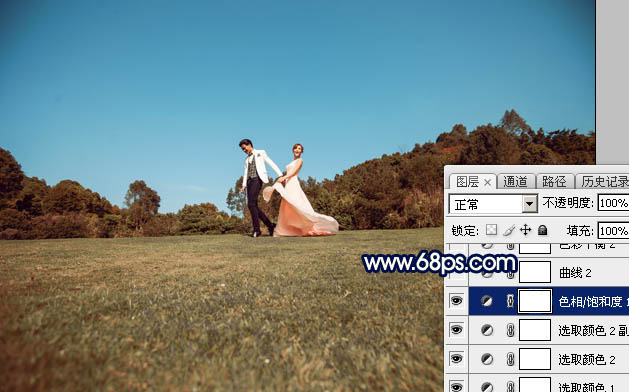This screenshot has width=629, height=392.
Task: Click the 填充 fill value field
Action: (x=613, y=231)
